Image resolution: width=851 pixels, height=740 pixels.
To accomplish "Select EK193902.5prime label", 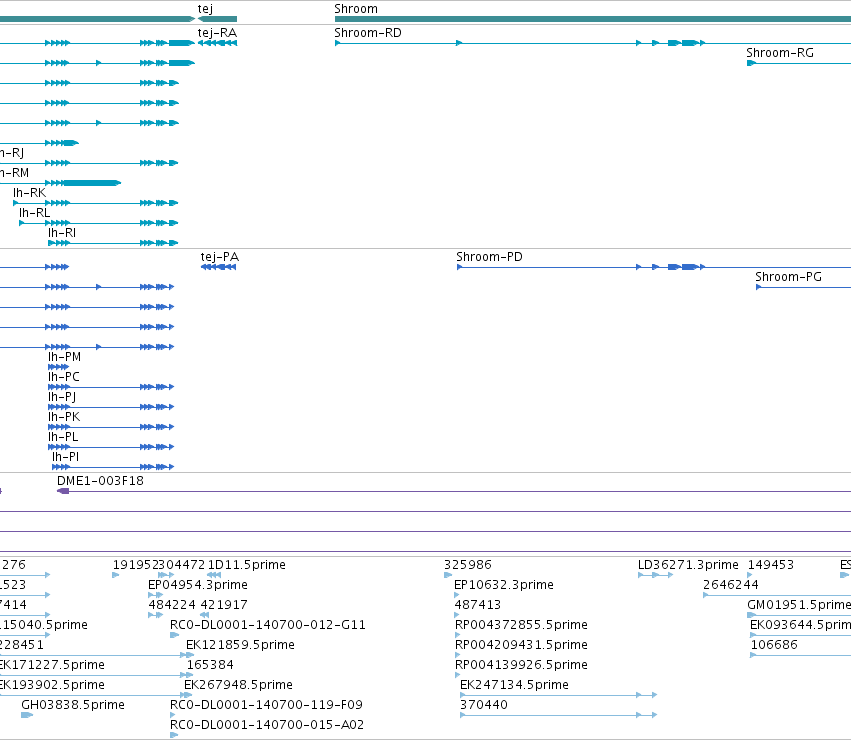I will pyautogui.click(x=52, y=686).
